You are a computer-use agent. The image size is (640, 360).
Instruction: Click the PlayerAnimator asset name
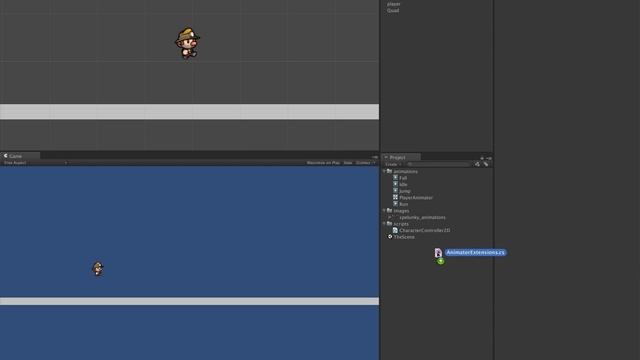[x=416, y=198]
